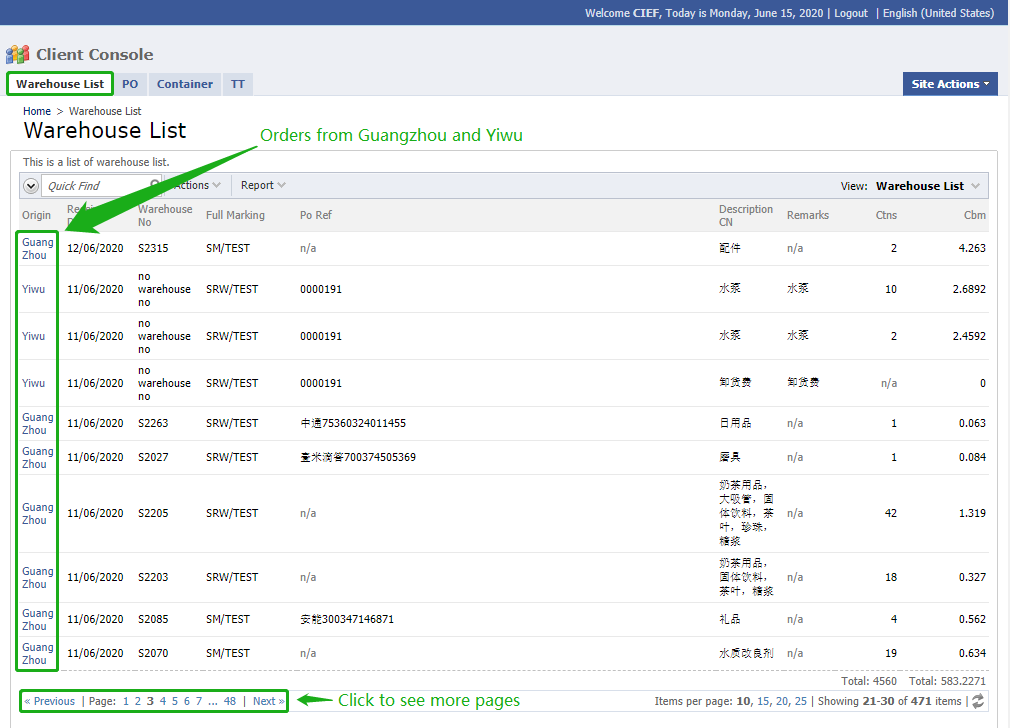The image size is (1010, 728).
Task: Jump to page 48 in pagination
Action: pyautogui.click(x=230, y=701)
